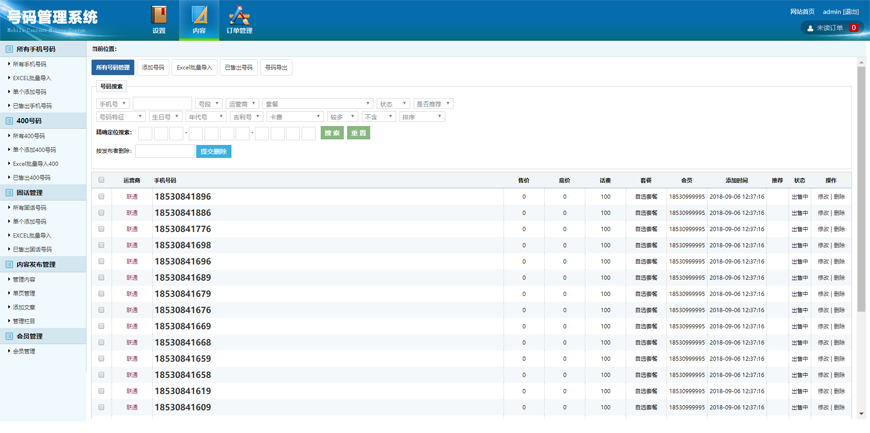The image size is (870, 433).
Task: Check the row checkbox for 18530841896
Action: point(101,197)
